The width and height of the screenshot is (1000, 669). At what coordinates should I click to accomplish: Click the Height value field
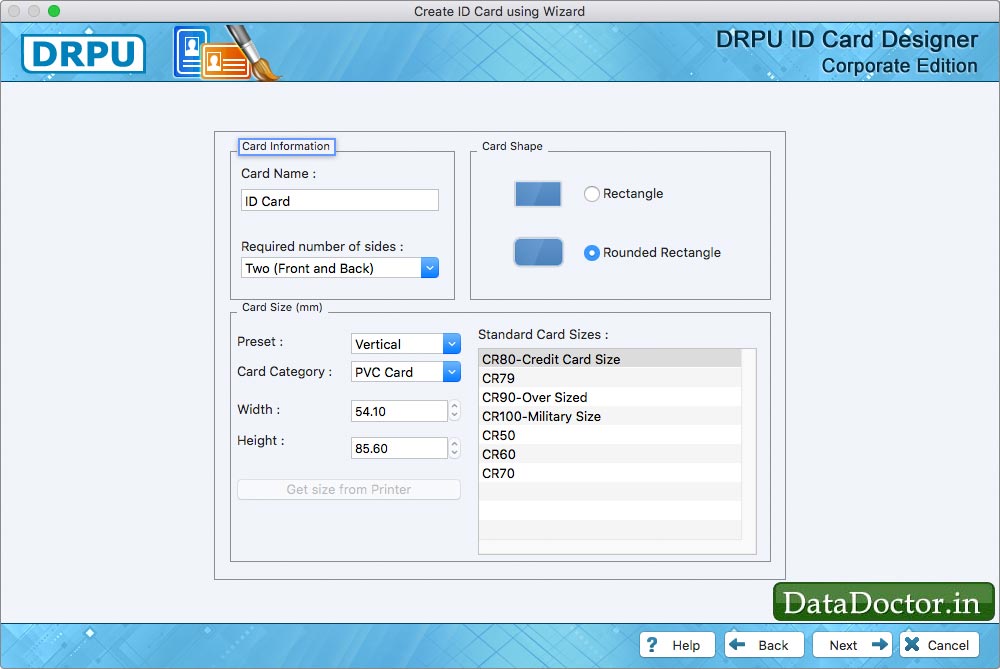pyautogui.click(x=399, y=448)
